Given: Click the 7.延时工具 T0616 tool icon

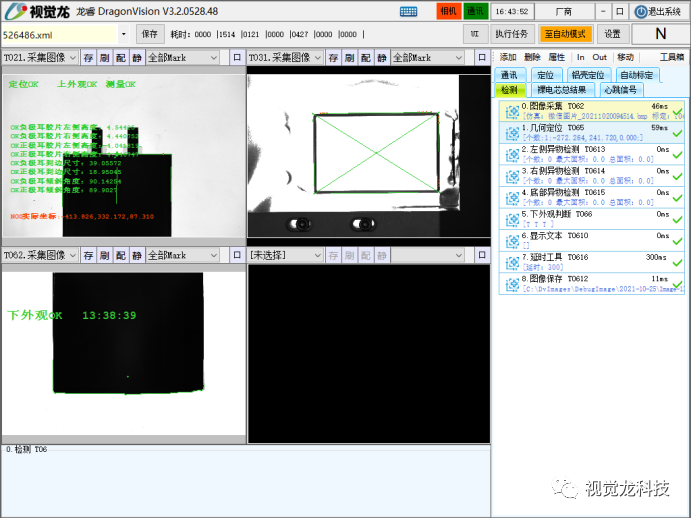Looking at the screenshot, I should click(511, 262).
